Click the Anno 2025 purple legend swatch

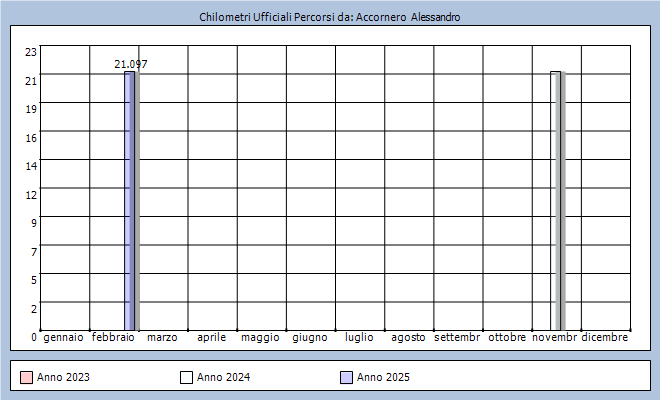(345, 377)
